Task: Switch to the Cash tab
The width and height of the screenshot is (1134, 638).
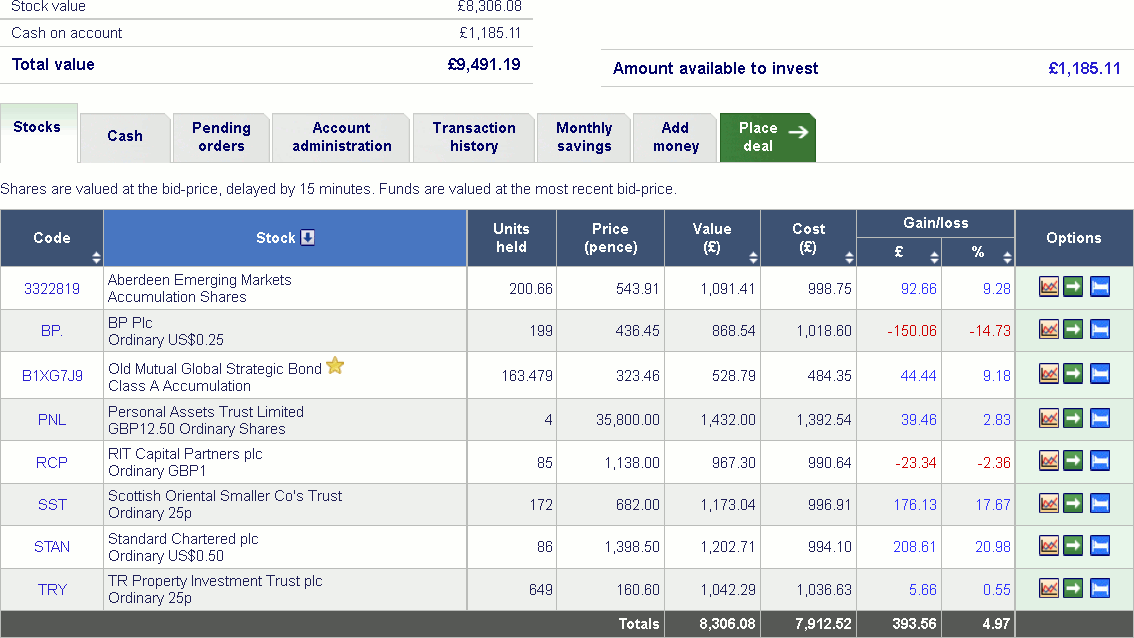Action: 125,137
